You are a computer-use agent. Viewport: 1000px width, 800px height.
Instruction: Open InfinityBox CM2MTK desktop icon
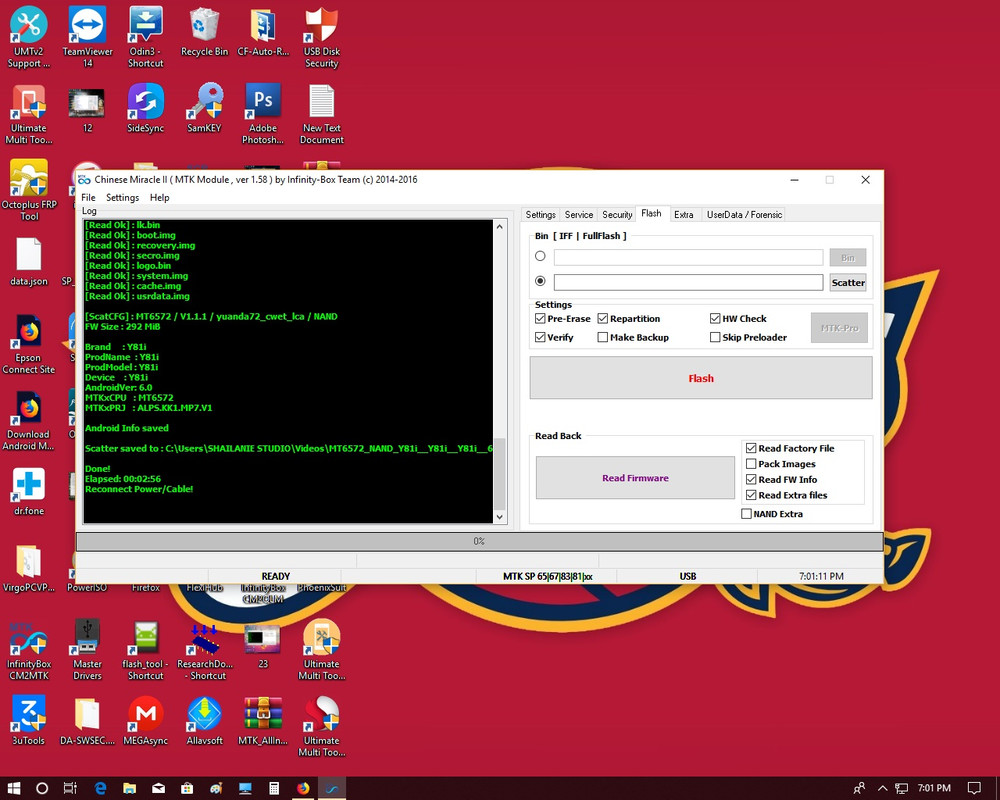[x=29, y=649]
